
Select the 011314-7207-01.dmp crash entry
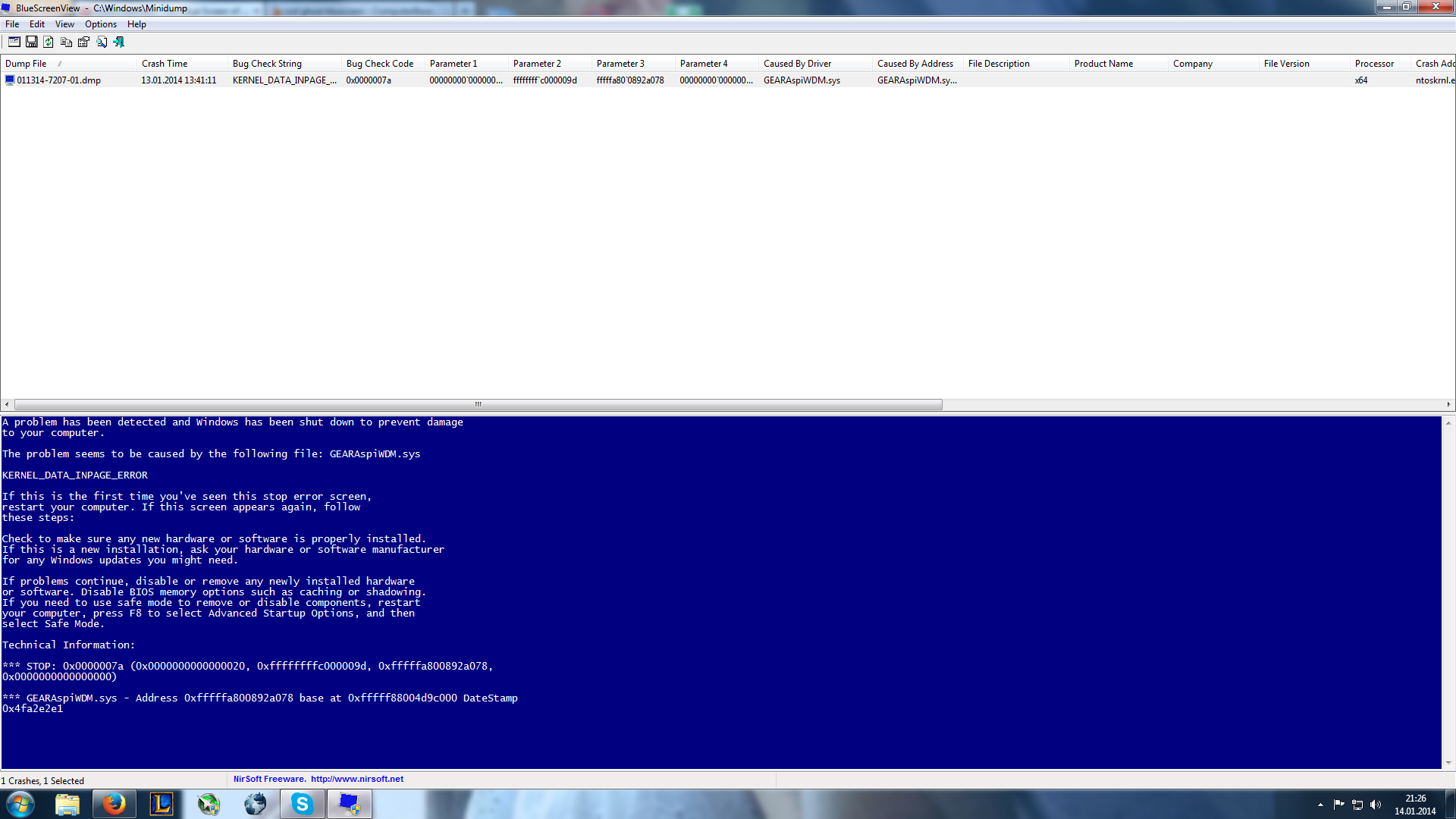tap(58, 80)
